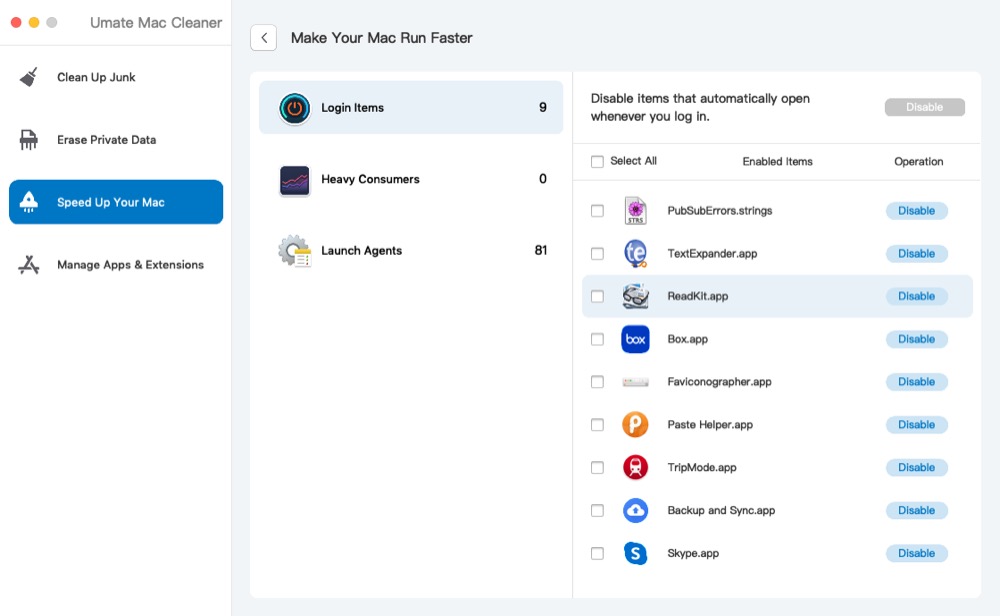
Task: Click the Login Items power icon
Action: pyautogui.click(x=294, y=108)
